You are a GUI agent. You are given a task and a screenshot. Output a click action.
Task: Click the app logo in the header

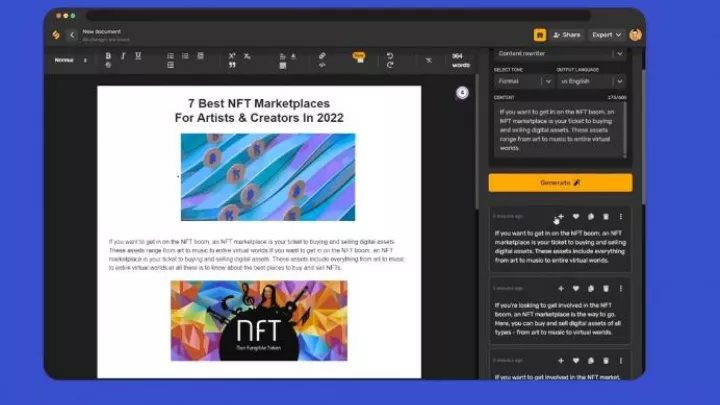(x=56, y=35)
